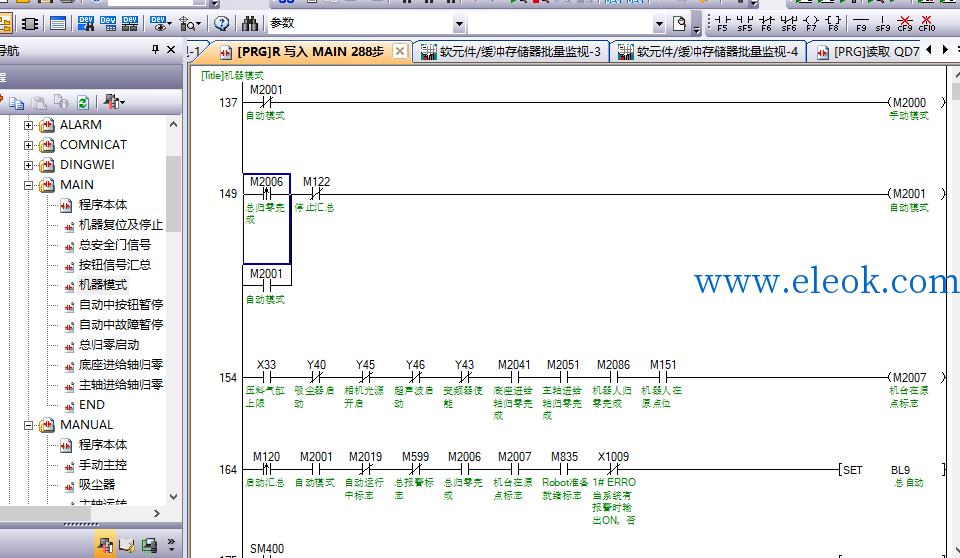Draw horizontal line F9

click(861, 23)
